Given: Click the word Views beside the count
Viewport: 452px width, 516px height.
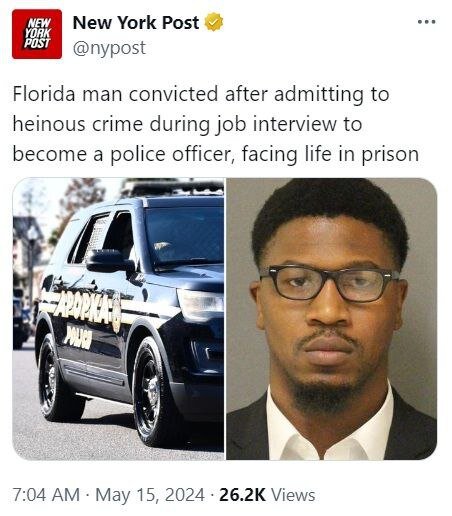Looking at the screenshot, I should tap(293, 495).
